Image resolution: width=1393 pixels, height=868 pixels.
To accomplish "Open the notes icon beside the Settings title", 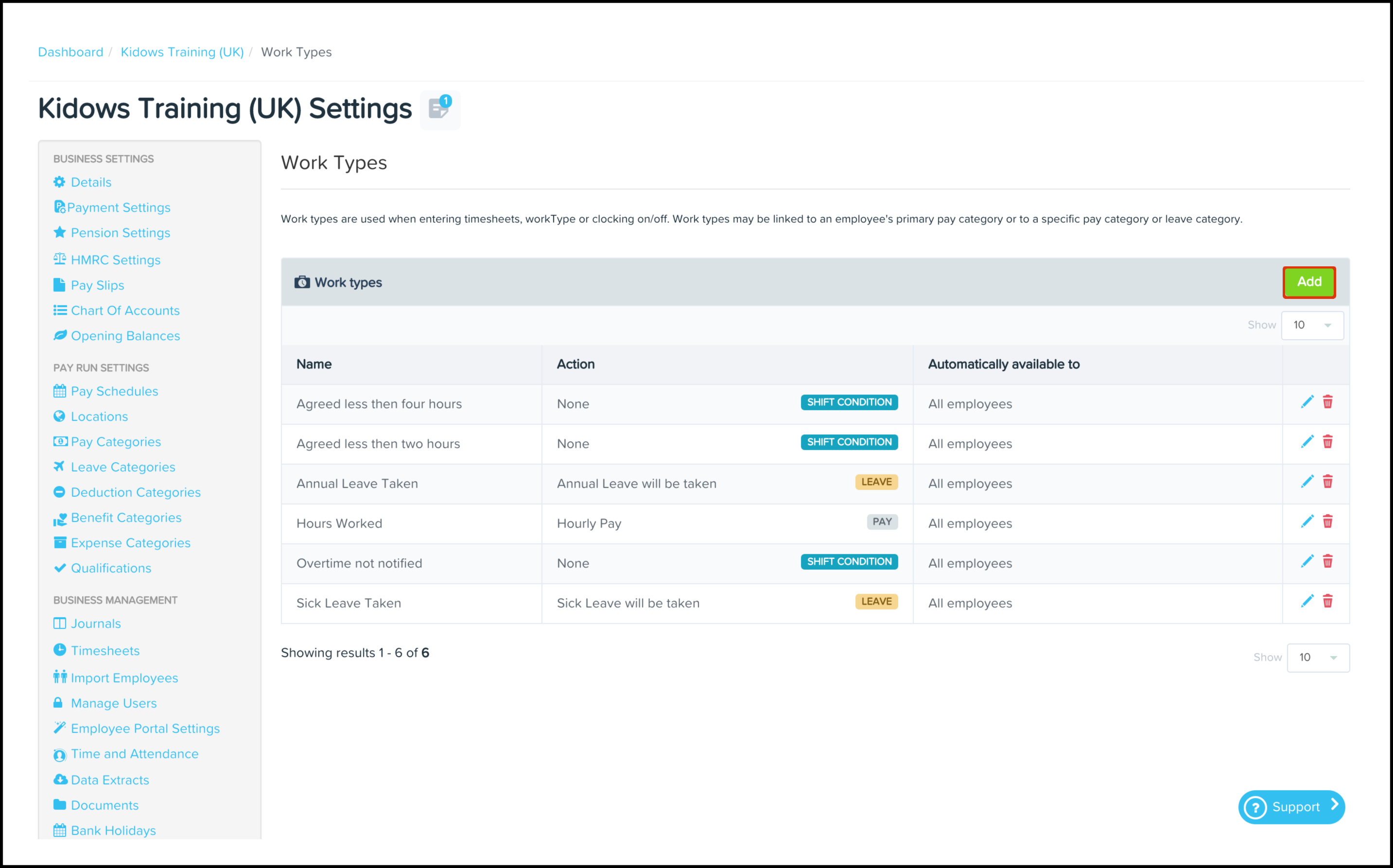I will (440, 109).
